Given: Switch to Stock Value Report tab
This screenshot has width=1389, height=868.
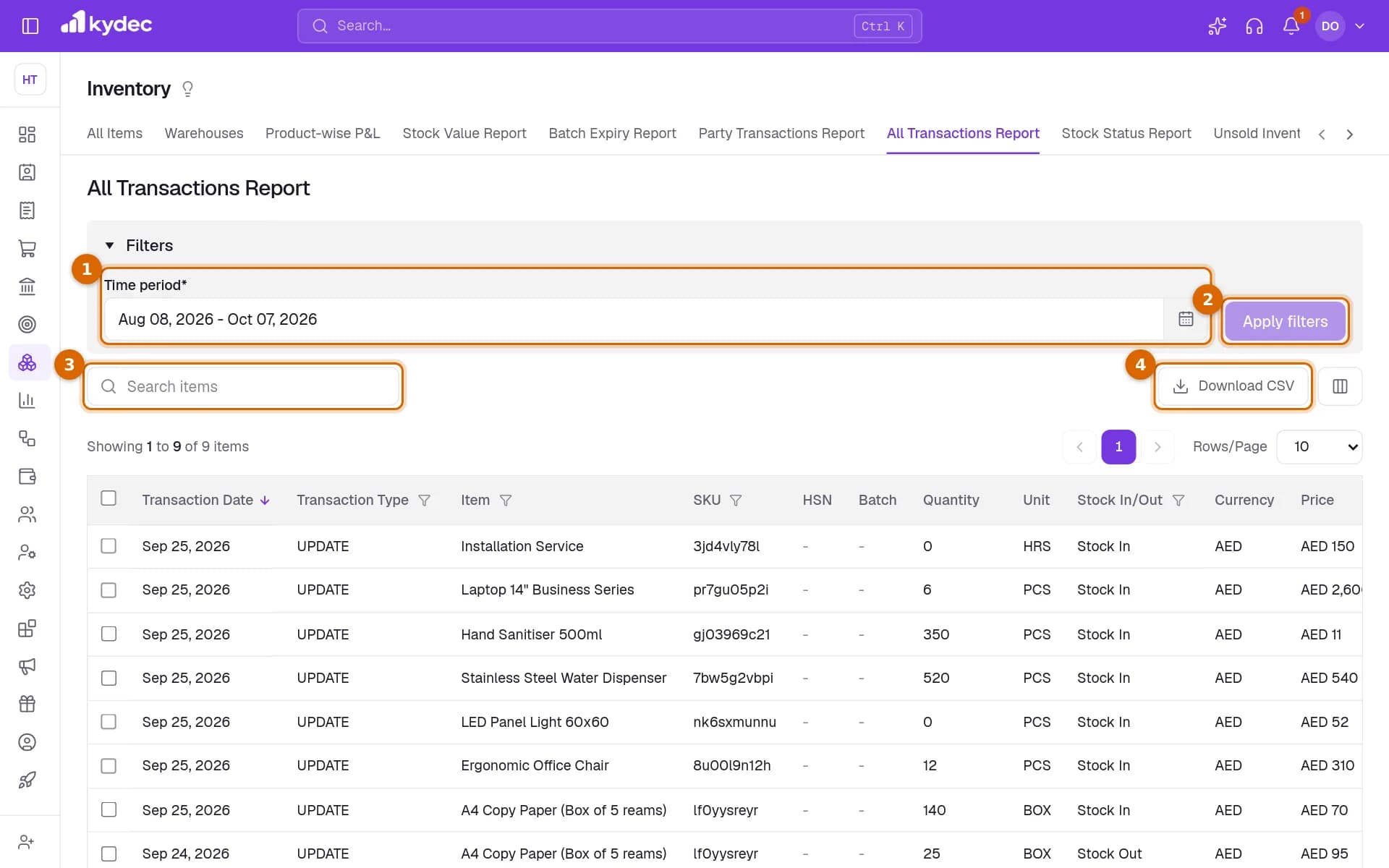Looking at the screenshot, I should click(464, 134).
